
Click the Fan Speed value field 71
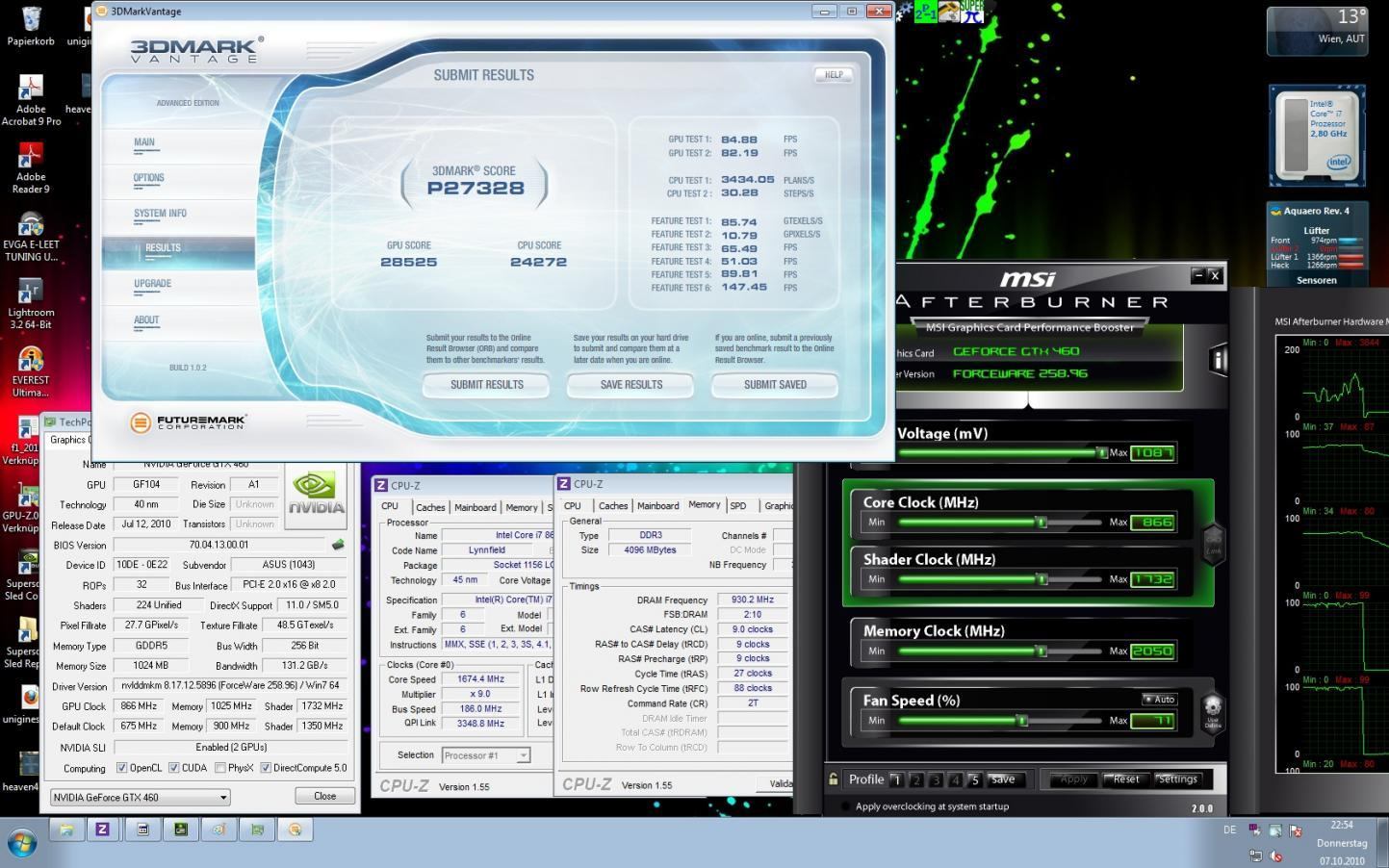point(1152,720)
